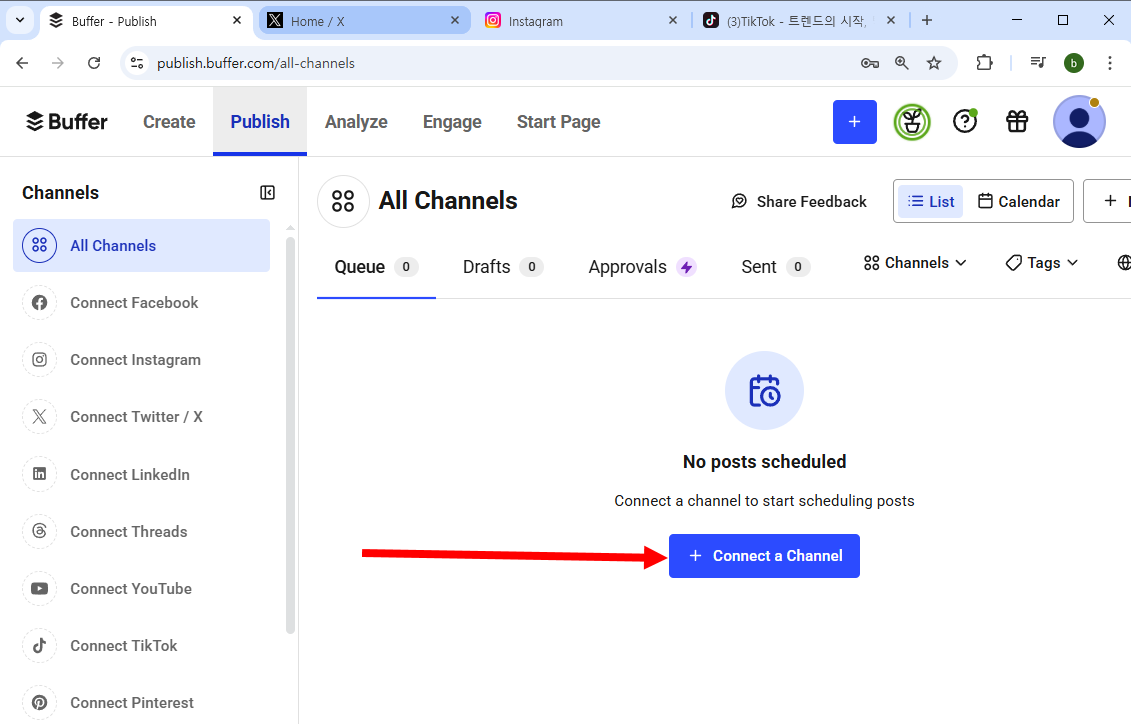Open the Engage section
1131x724 pixels.
[452, 122]
